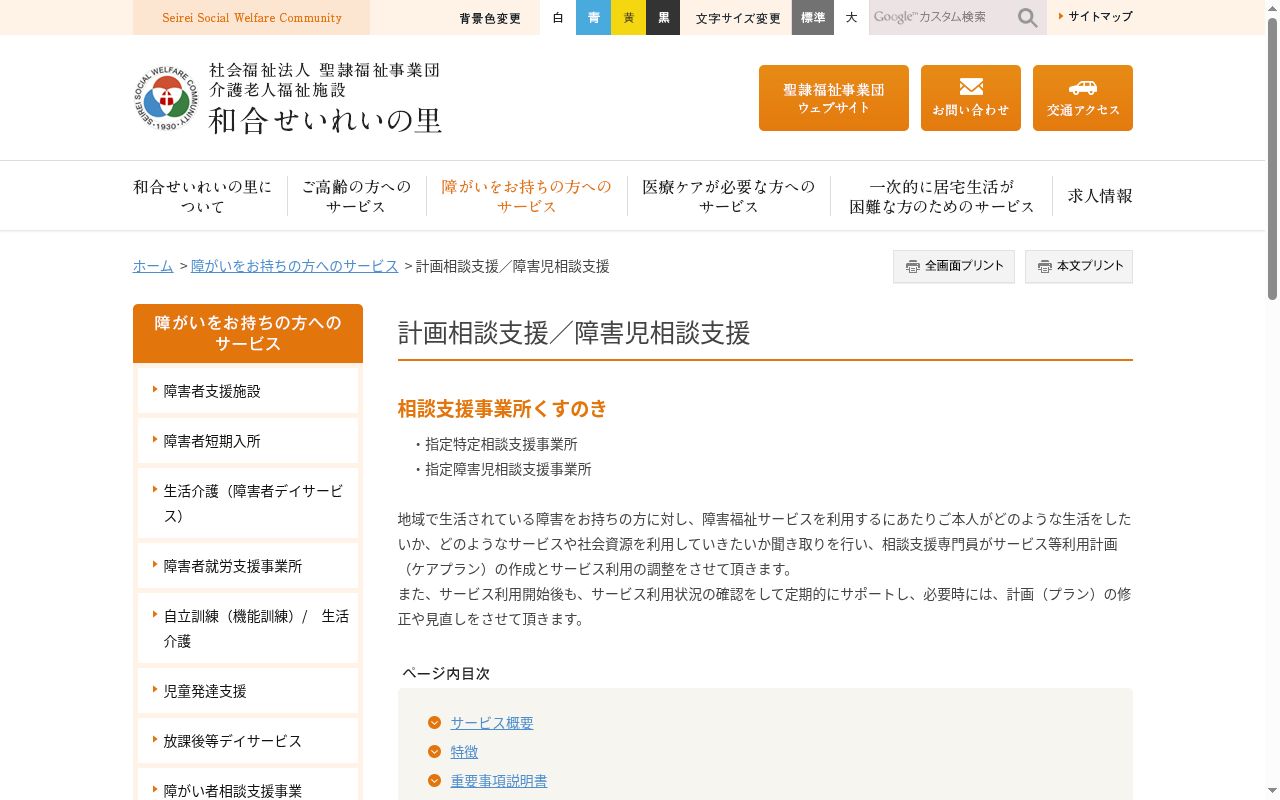Open 障がい者相談支援事業 in sidebar
Screen dimensions: 1280x800
(x=248, y=786)
